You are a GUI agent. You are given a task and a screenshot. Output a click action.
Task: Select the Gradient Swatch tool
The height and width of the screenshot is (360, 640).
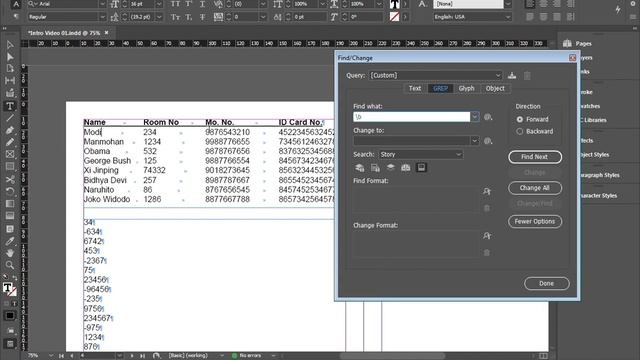[10, 204]
